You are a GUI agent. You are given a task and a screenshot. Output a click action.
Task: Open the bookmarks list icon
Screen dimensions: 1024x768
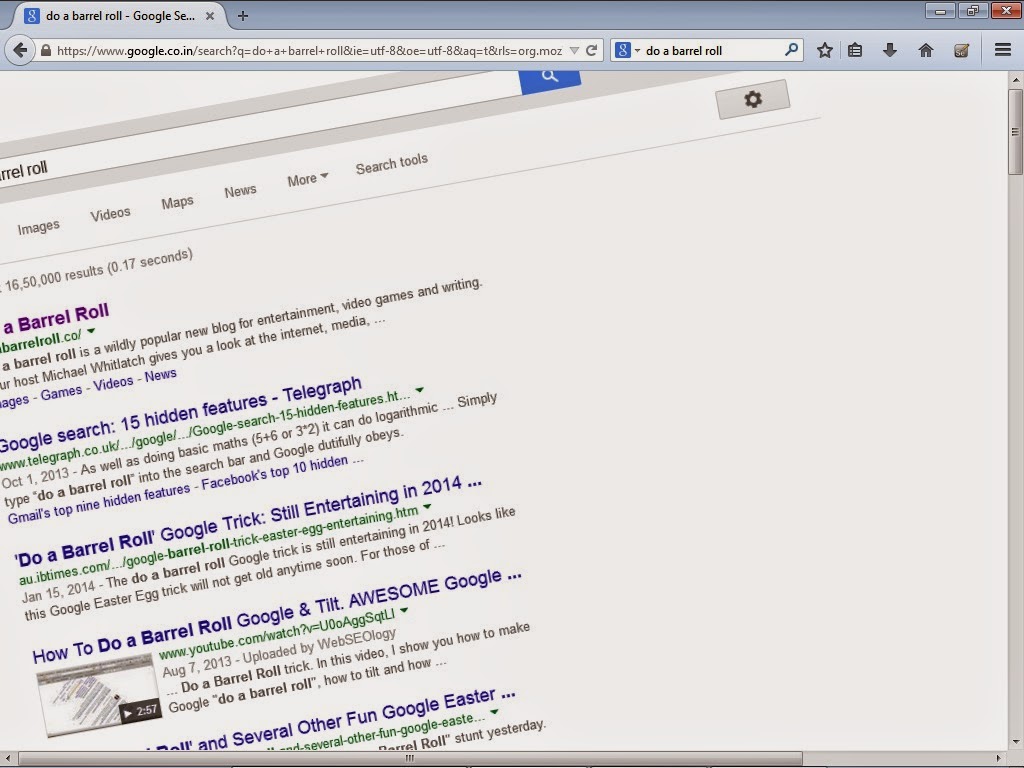[x=855, y=50]
